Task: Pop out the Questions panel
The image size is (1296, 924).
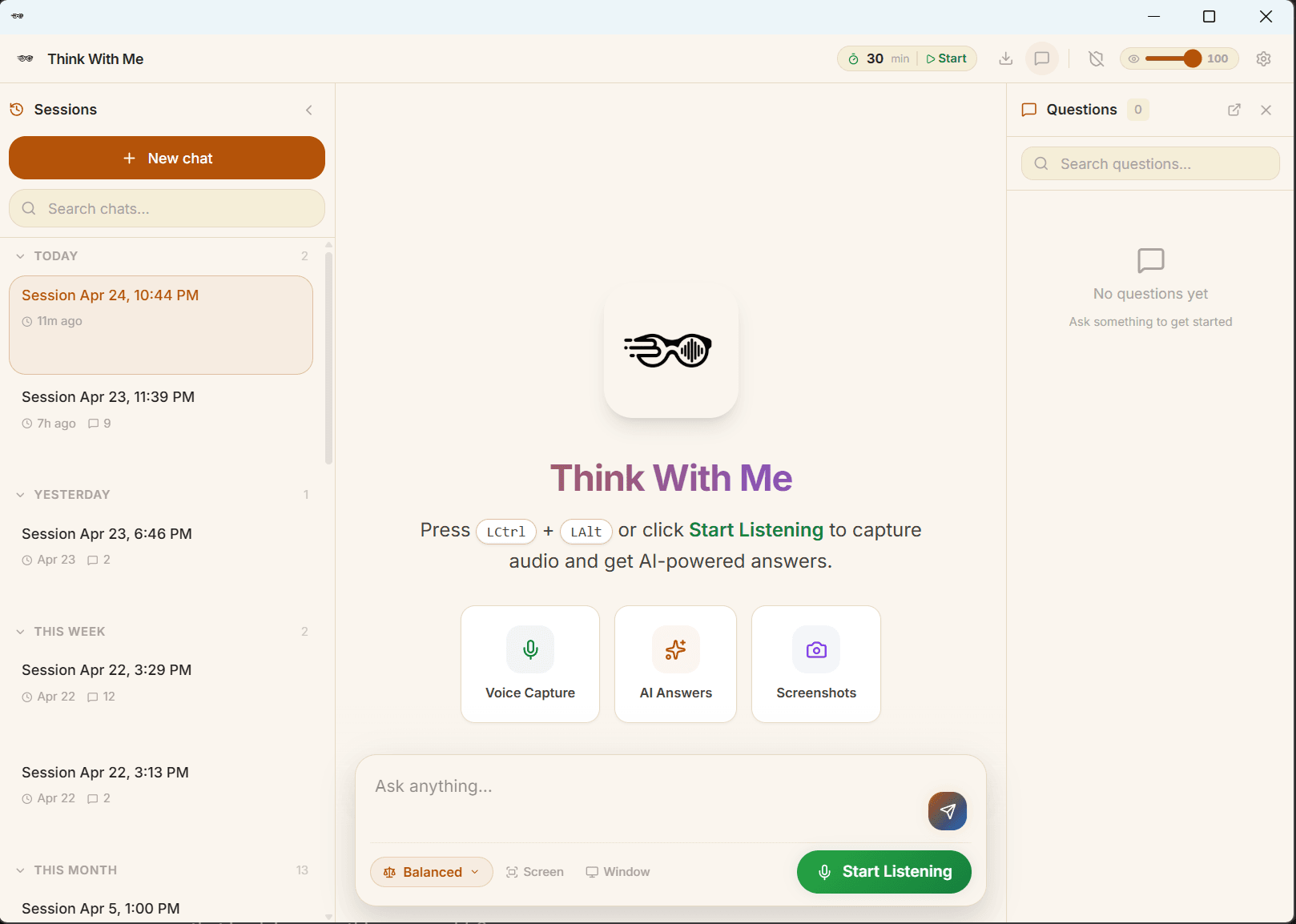Action: [x=1234, y=110]
